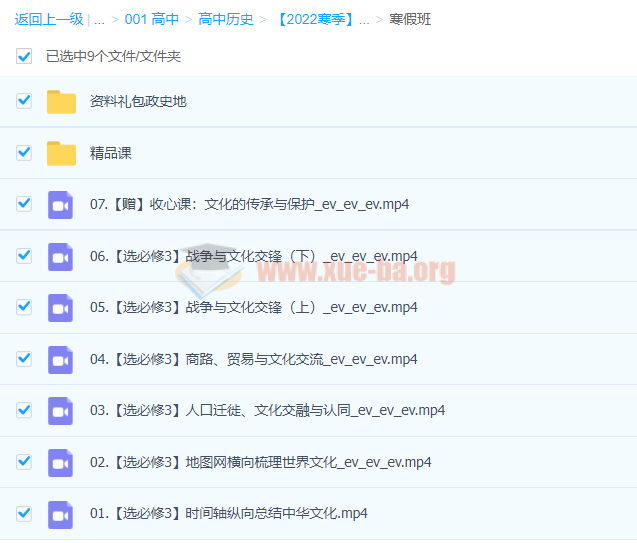Open file name 07.【赠】收心课：文化的传承与保护
The image size is (637, 543).
249,204
